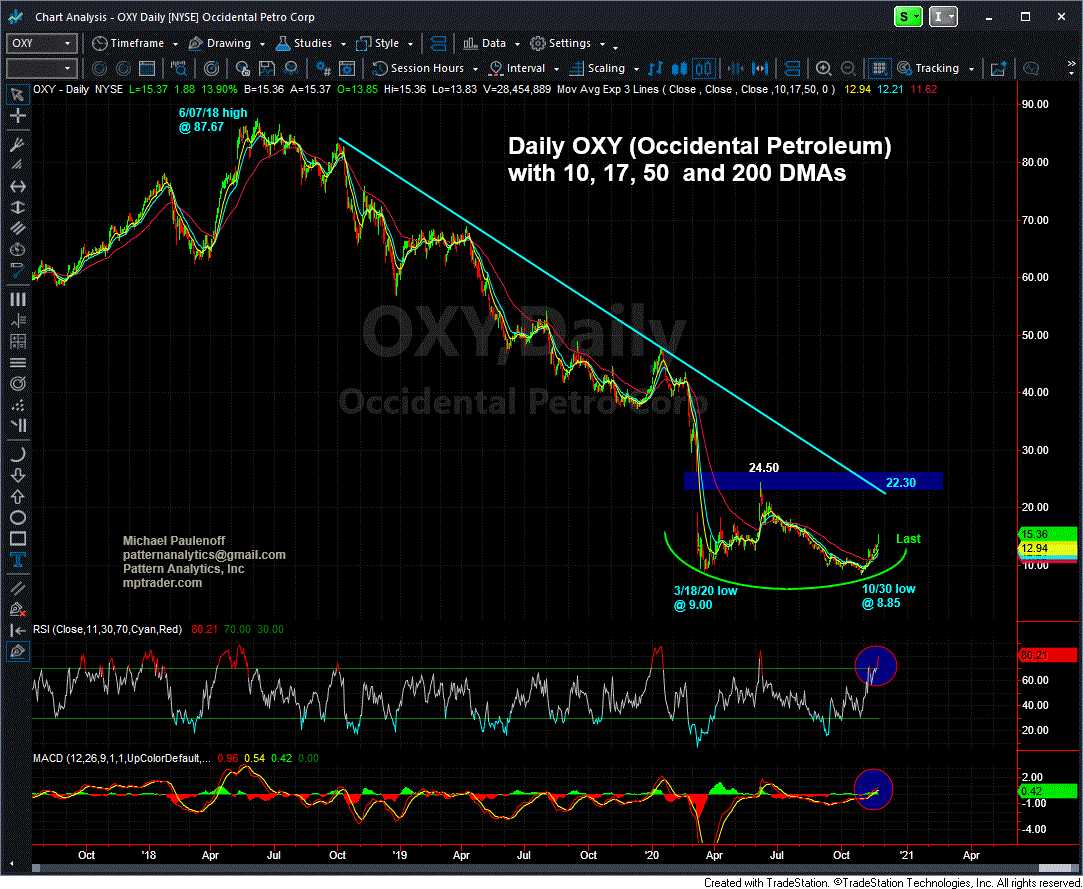
Task: Click the cyan descending trendline
Action: pos(611,316)
